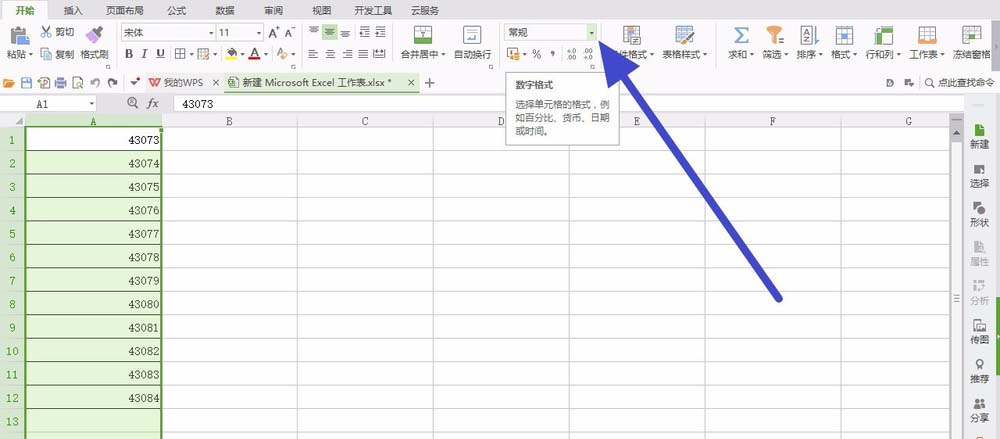
Task: Click the print preview icon
Action: 78,83
